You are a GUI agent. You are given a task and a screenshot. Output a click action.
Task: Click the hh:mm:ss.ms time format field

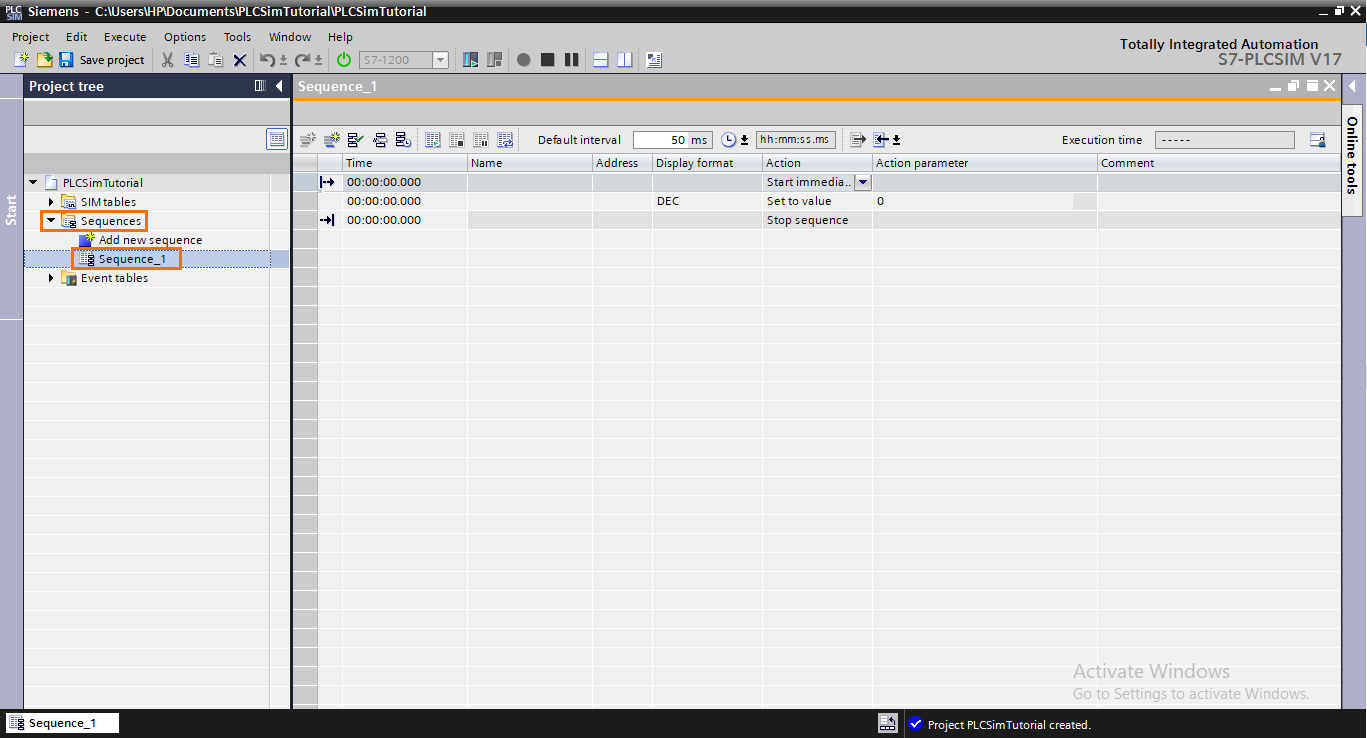click(x=795, y=140)
